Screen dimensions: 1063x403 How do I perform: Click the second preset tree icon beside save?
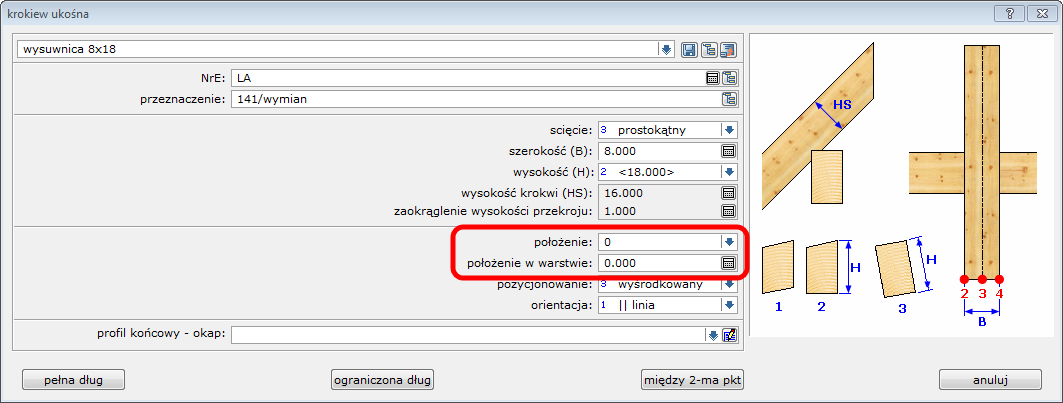[x=709, y=49]
